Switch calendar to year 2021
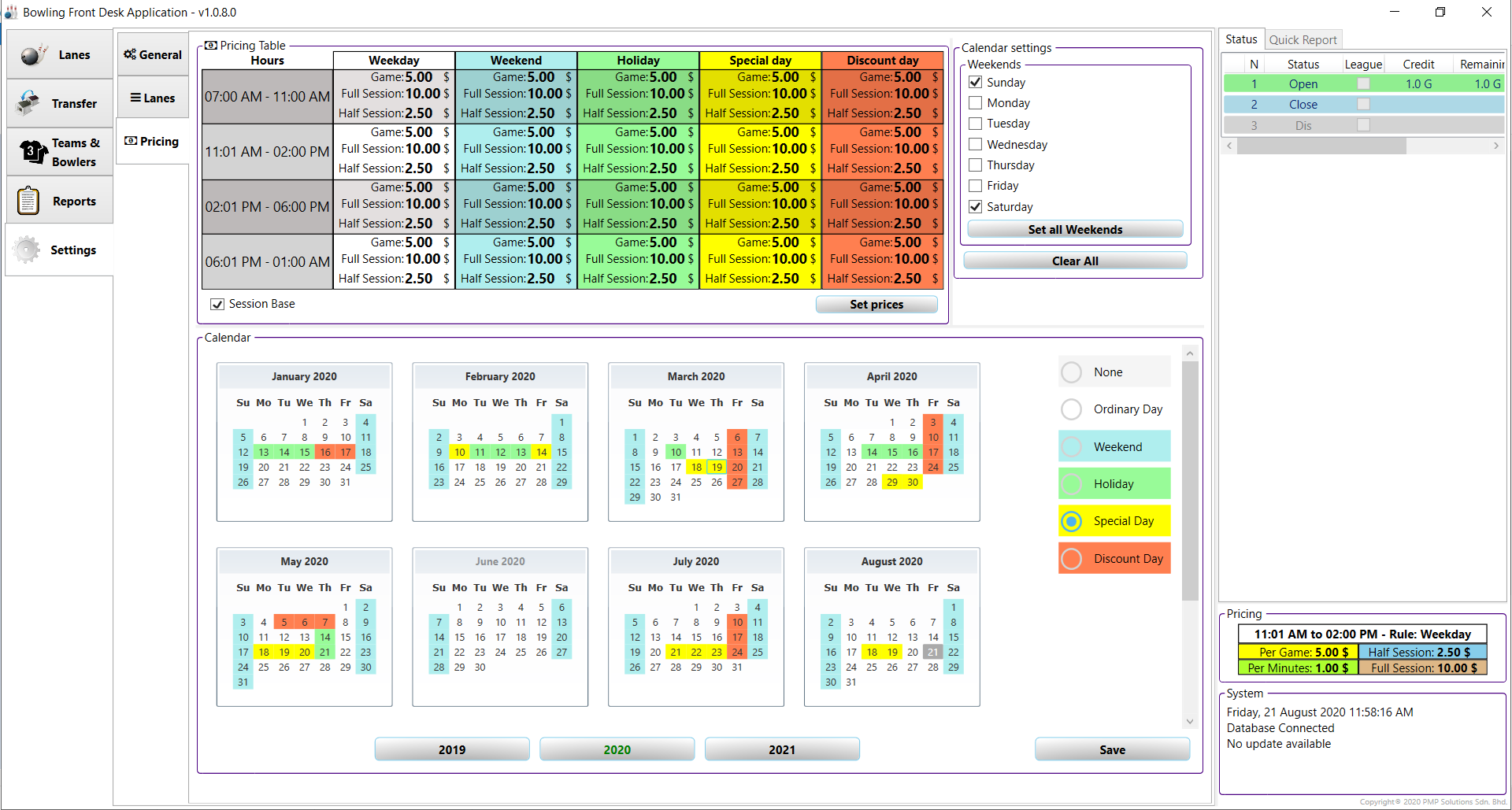The image size is (1512, 810). click(781, 749)
